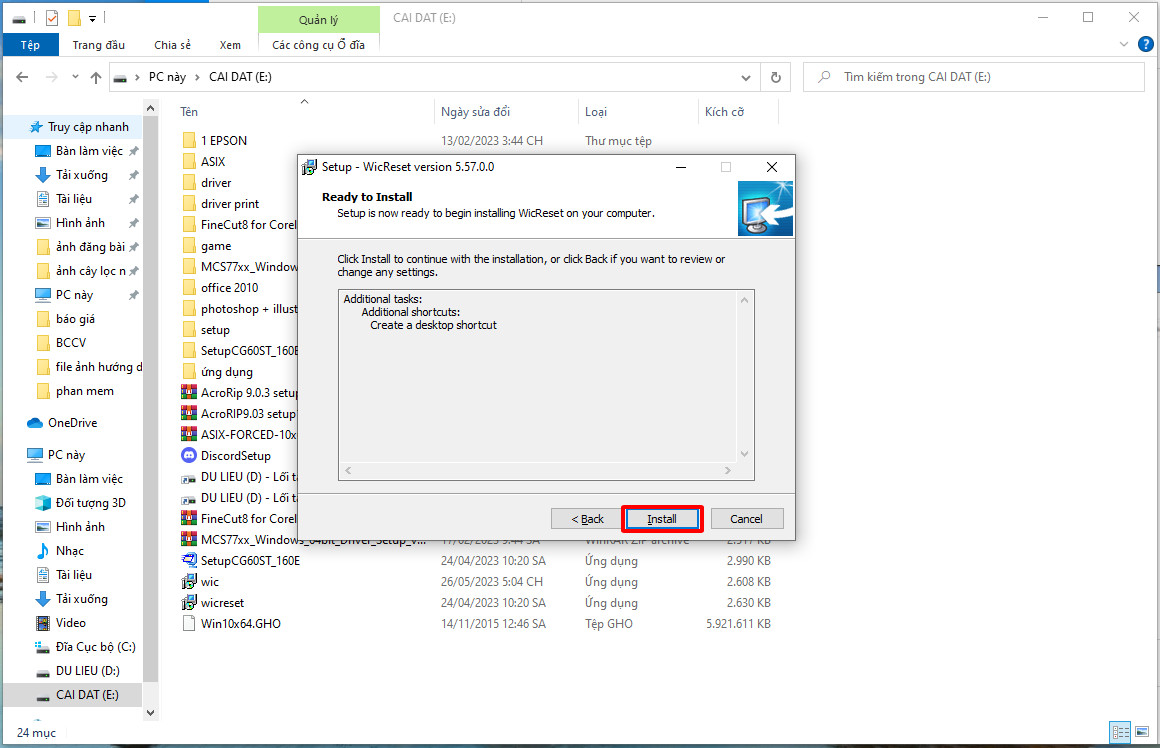Select the wic application file icon
The image size is (1160, 748).
(189, 582)
